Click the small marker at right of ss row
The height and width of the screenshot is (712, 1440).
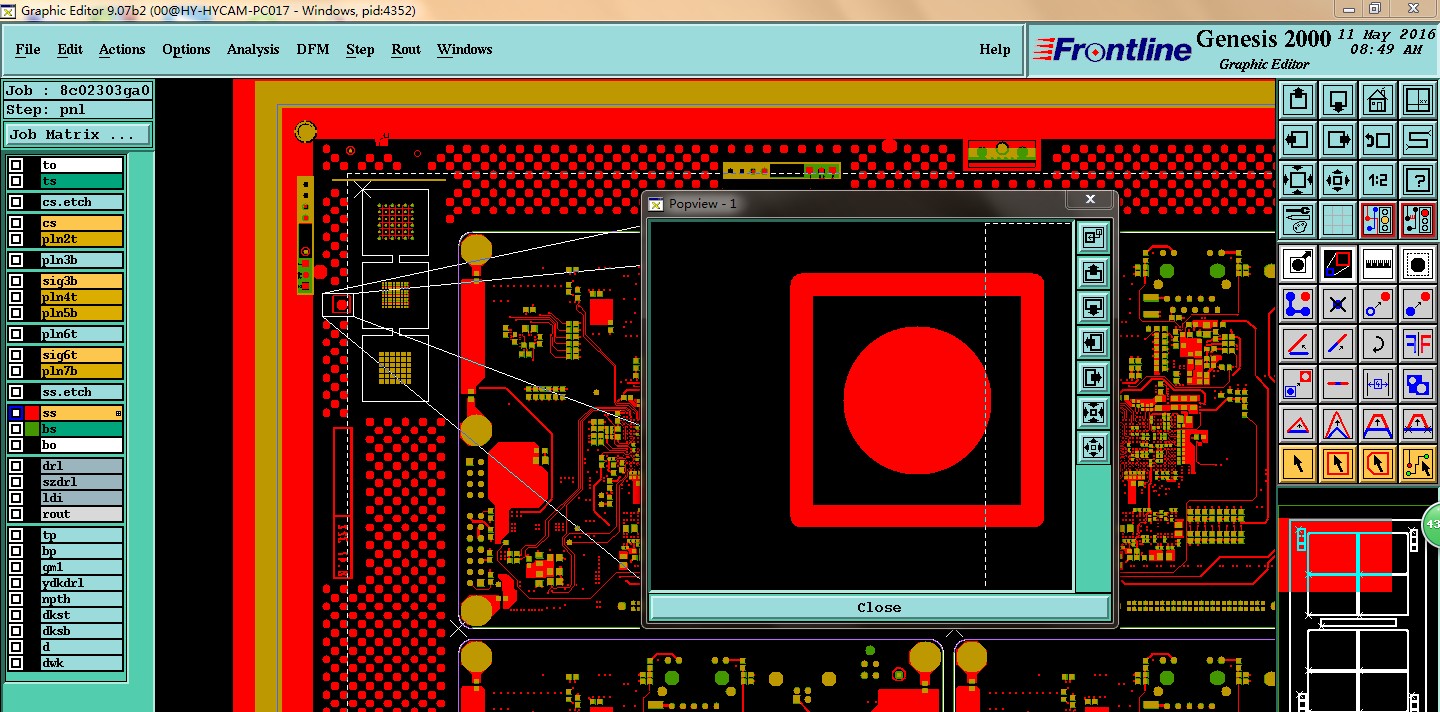coord(118,413)
